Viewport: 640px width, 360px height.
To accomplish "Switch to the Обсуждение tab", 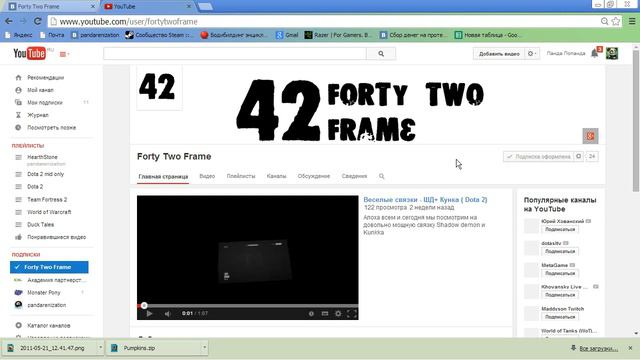I will click(x=313, y=176).
